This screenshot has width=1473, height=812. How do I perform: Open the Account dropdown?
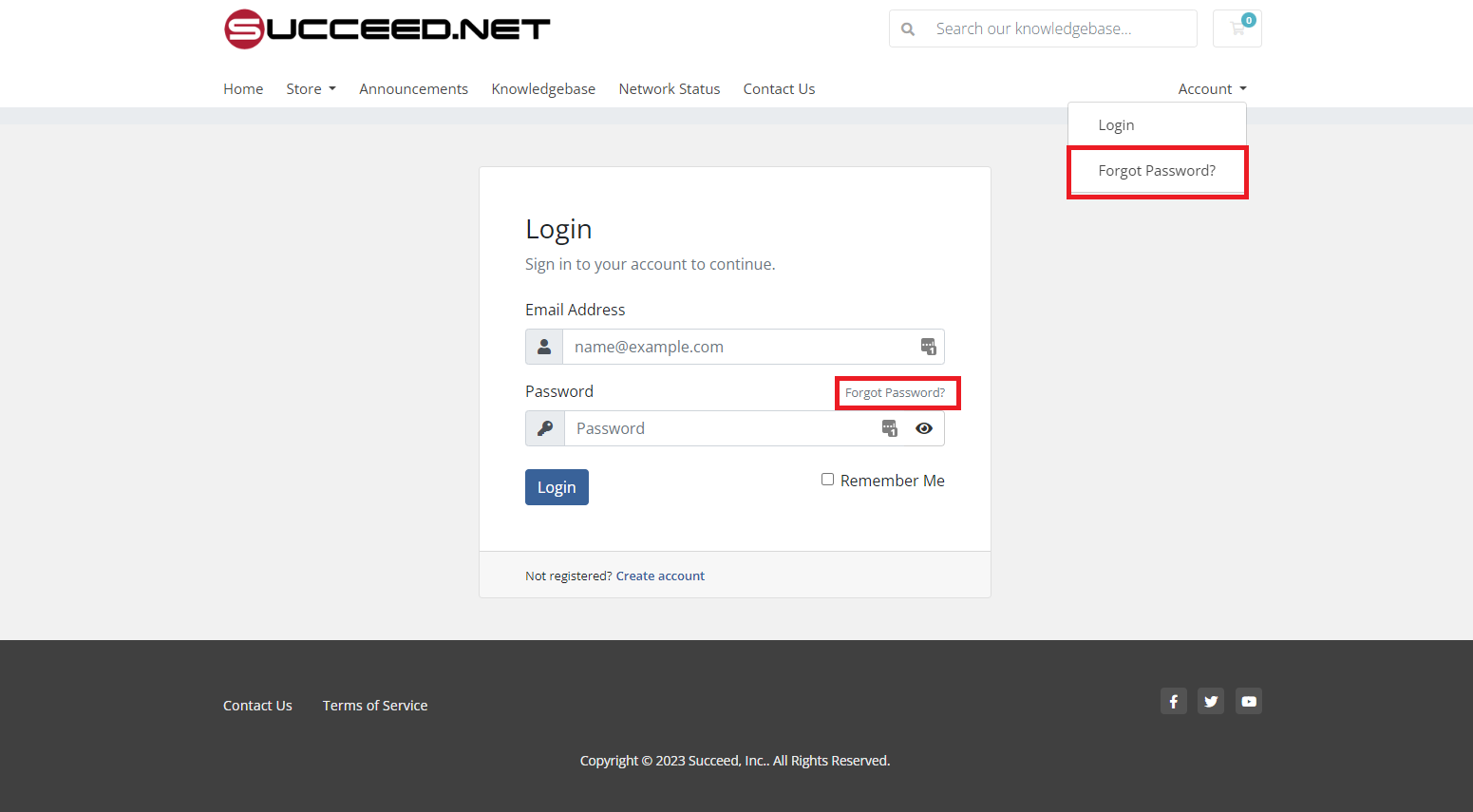[x=1211, y=88]
